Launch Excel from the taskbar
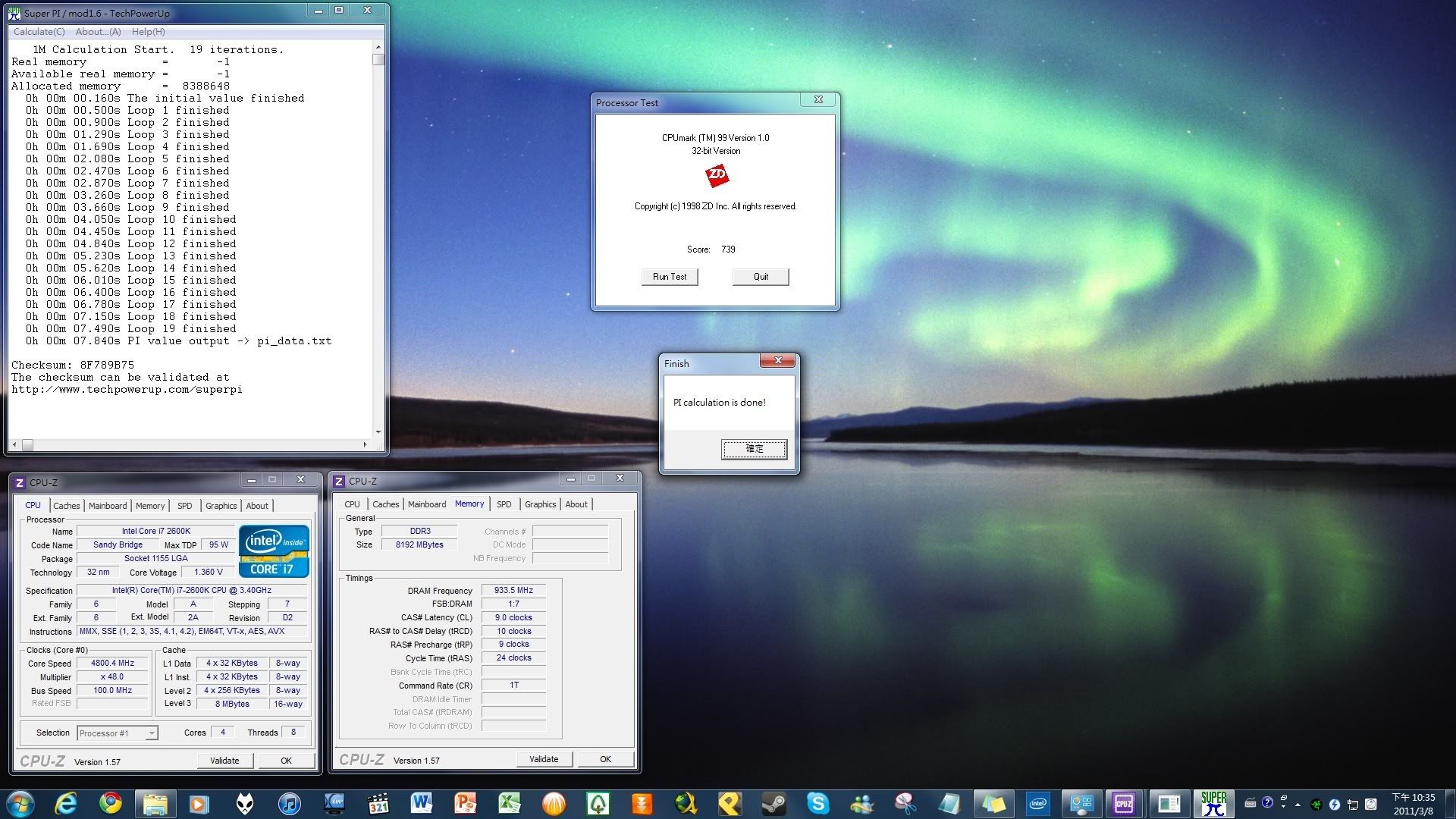The image size is (1456, 819). (510, 803)
